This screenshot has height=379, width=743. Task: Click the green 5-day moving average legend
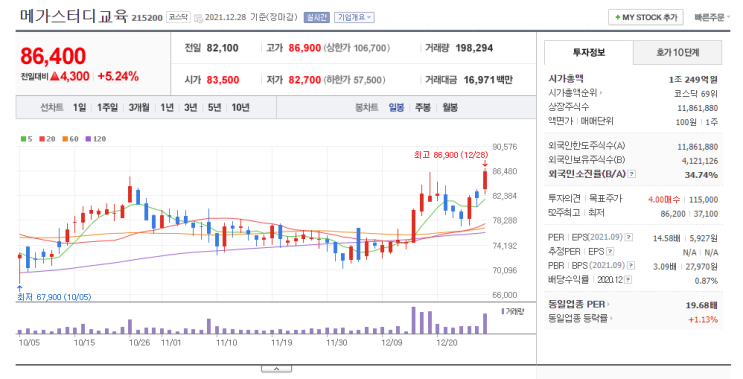click(27, 139)
